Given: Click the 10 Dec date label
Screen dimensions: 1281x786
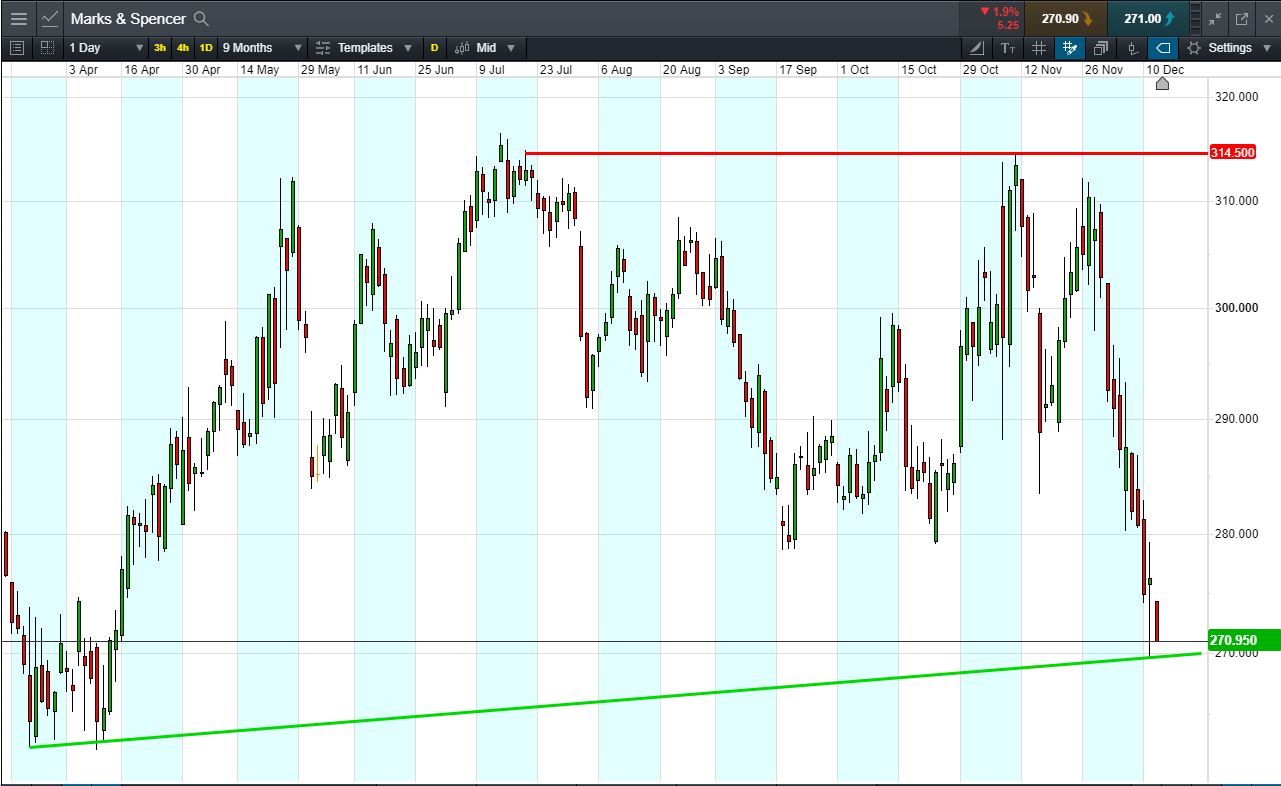Looking at the screenshot, I should point(1165,70).
